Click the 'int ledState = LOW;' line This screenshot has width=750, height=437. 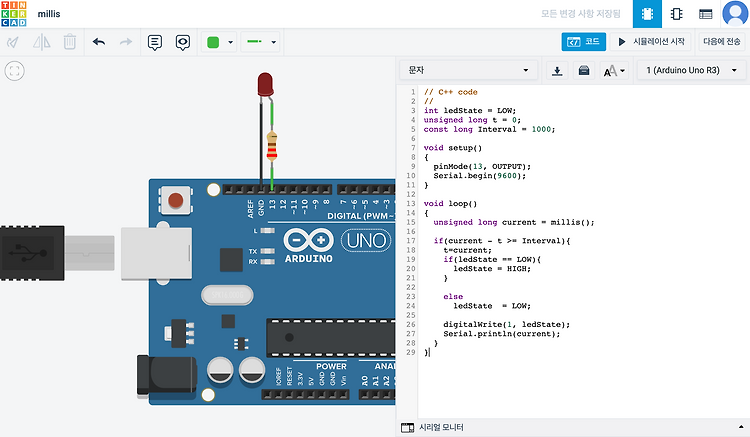(469, 110)
